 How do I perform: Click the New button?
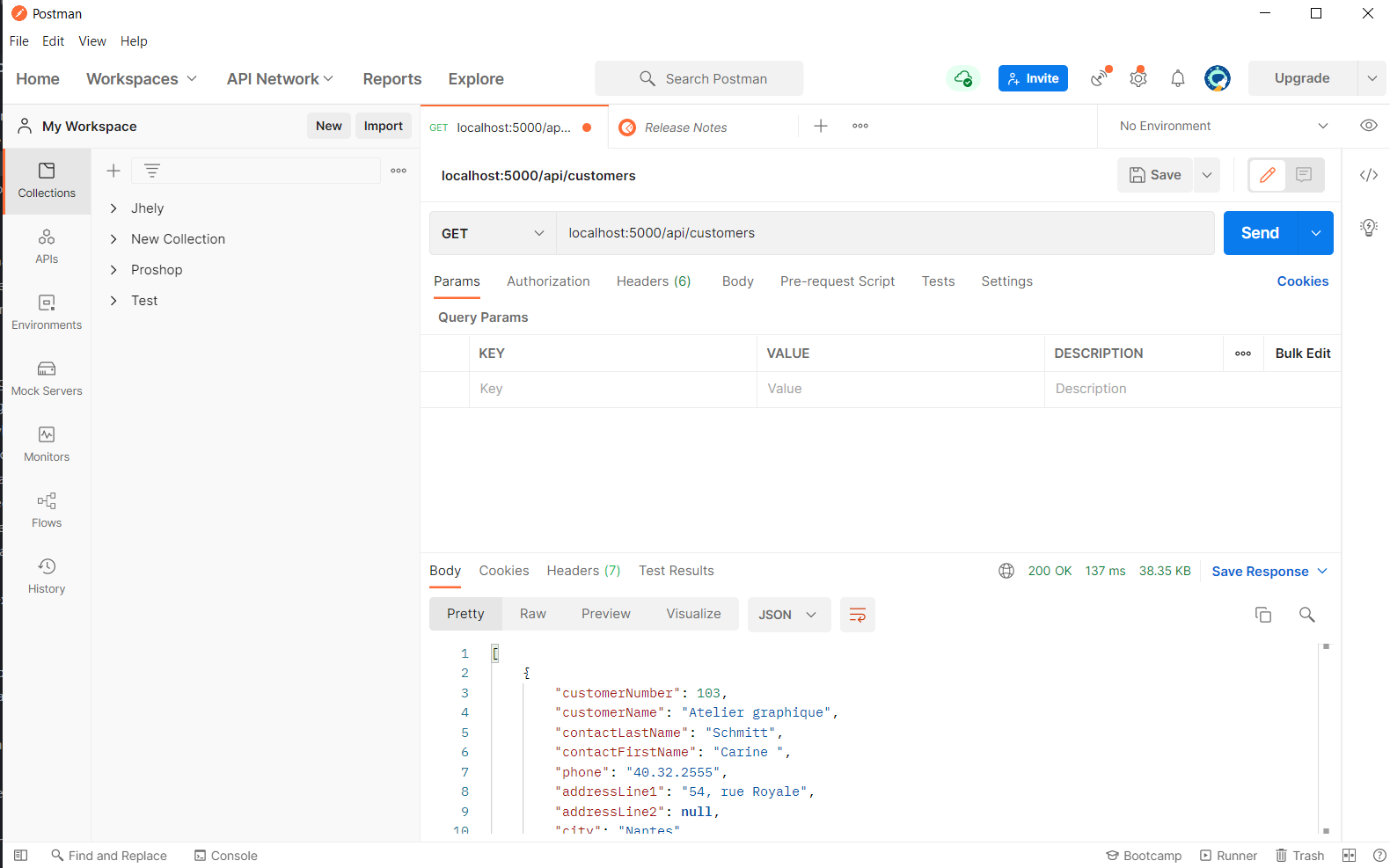point(329,126)
